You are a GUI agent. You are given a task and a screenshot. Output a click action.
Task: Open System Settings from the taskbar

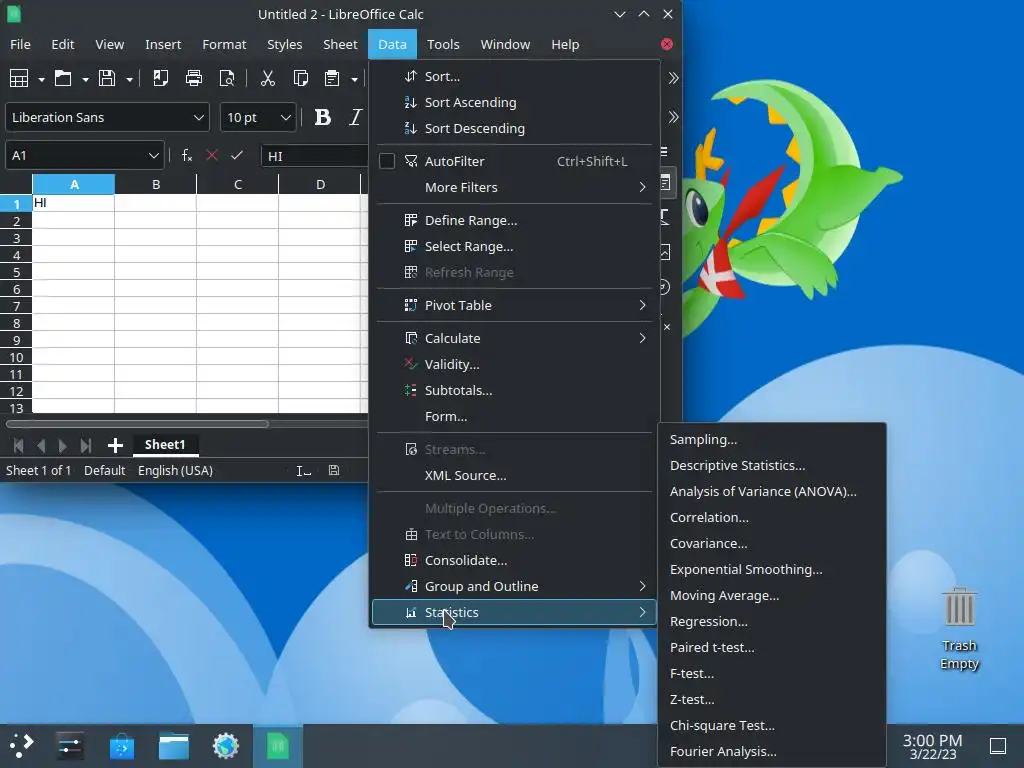(69, 745)
